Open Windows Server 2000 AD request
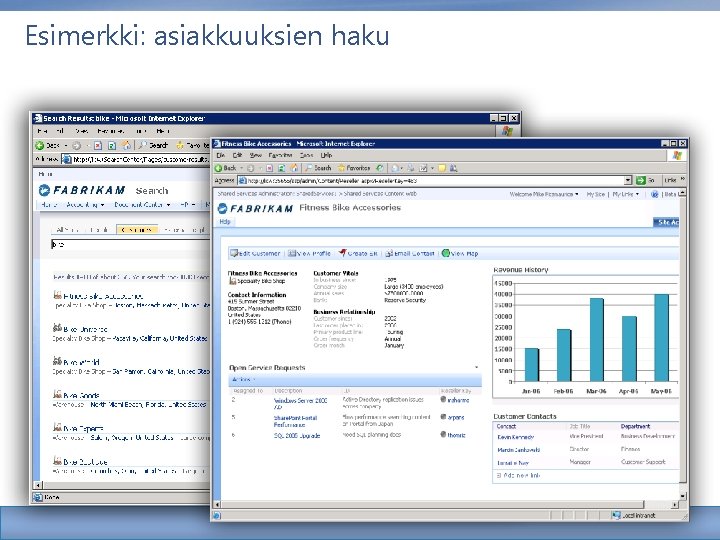The height and width of the screenshot is (540, 720). 300,404
